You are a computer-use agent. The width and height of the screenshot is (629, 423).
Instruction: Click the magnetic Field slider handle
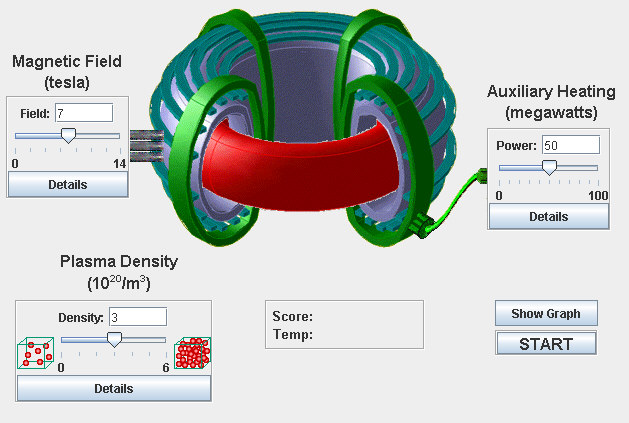point(68,136)
